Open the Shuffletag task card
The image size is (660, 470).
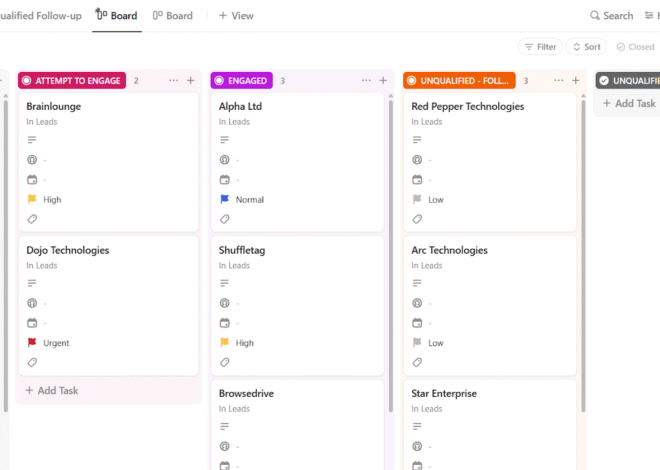coord(298,306)
